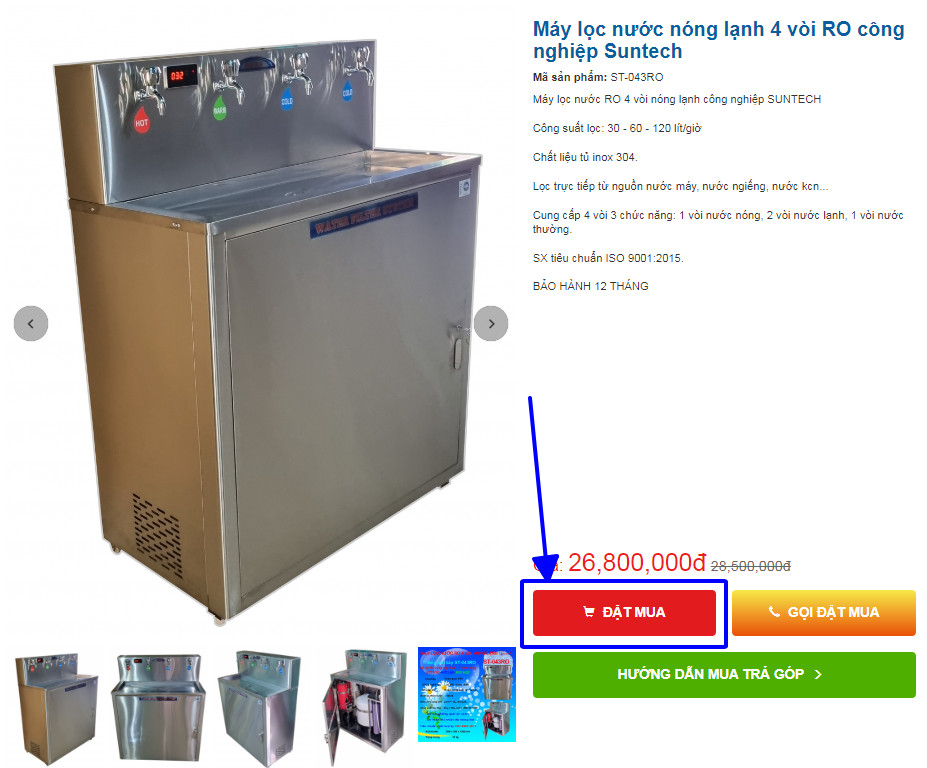Click the green WARM tap label on the image
Screen dimensions: 927x768
coord(219,109)
